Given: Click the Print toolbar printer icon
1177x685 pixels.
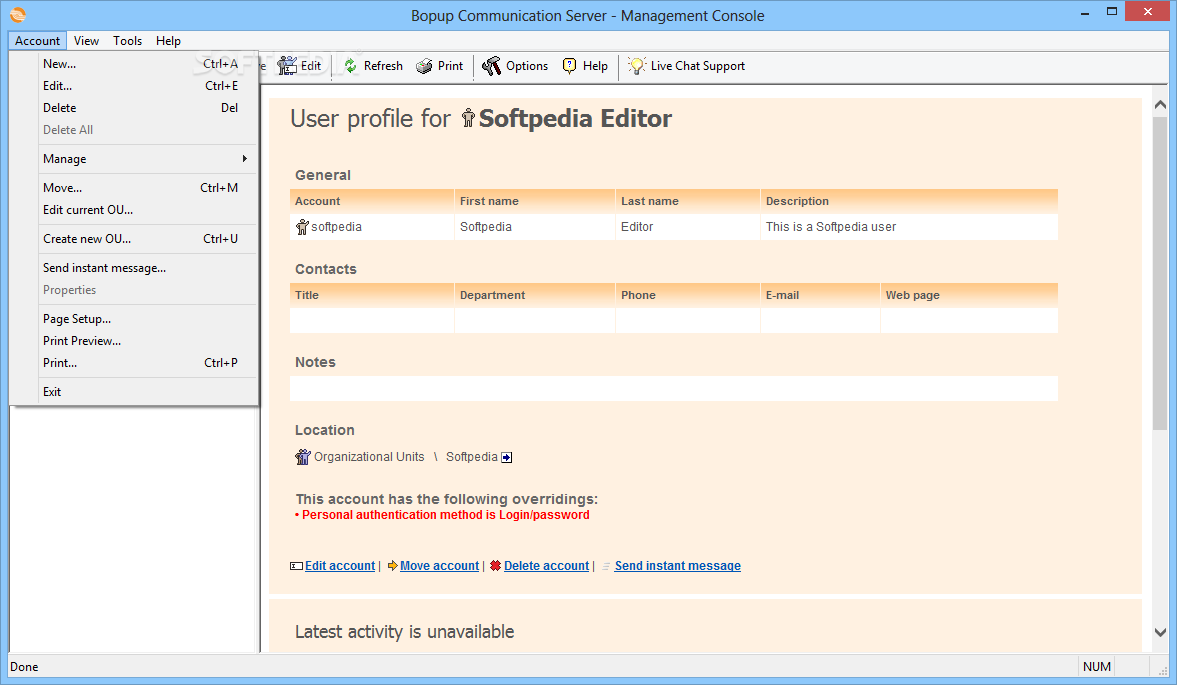Looking at the screenshot, I should click(x=424, y=66).
